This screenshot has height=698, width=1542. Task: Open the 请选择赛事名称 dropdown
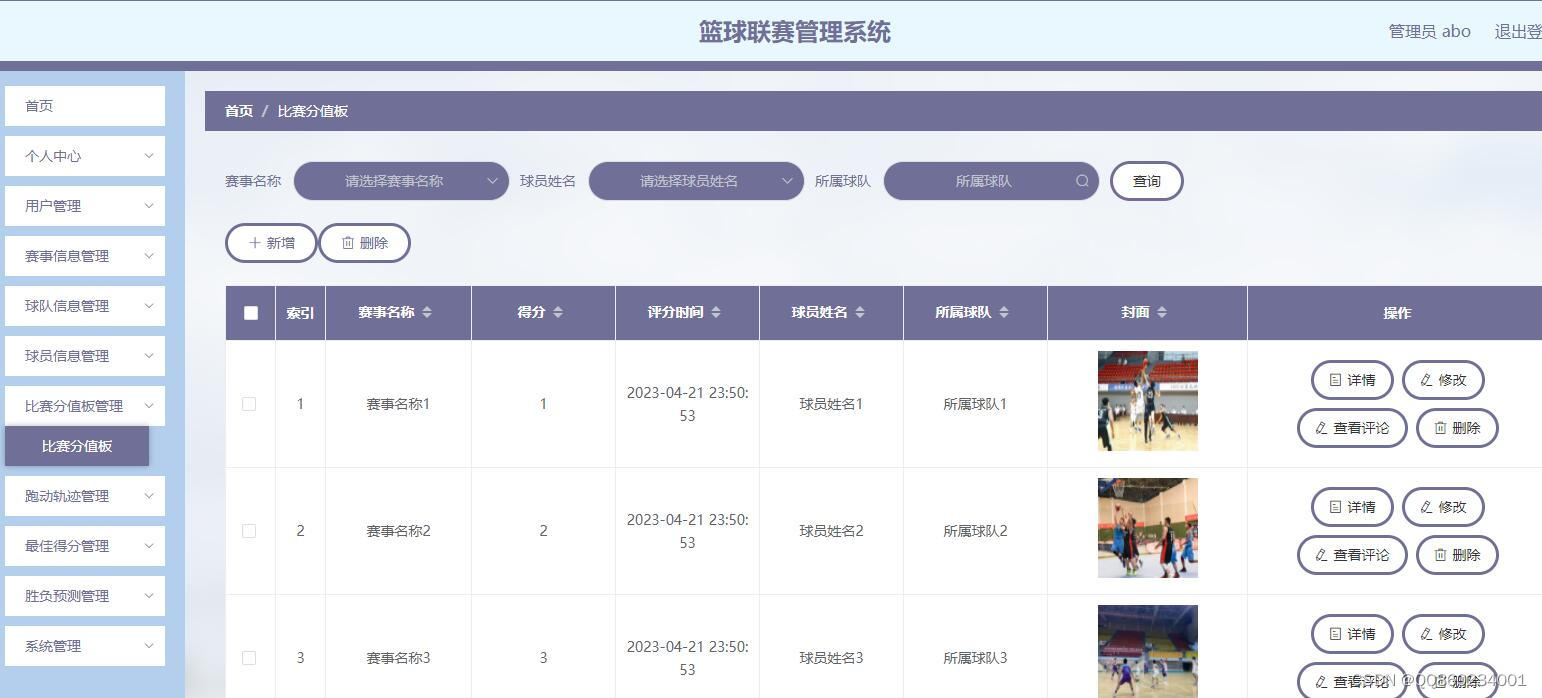(x=400, y=181)
